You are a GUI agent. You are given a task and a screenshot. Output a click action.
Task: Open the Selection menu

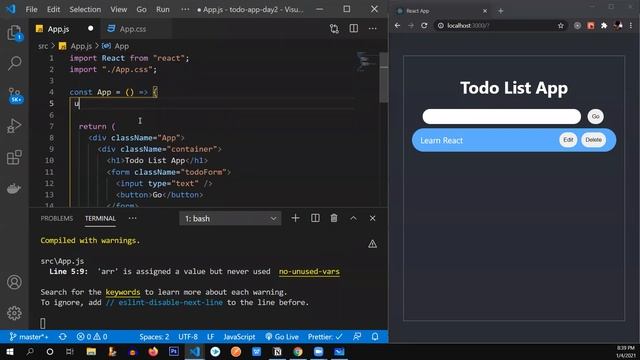click(x=85, y=9)
